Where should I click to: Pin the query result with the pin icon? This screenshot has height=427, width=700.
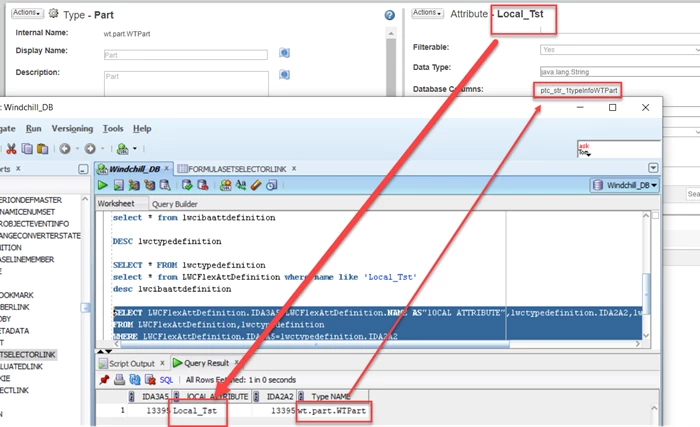(104, 380)
